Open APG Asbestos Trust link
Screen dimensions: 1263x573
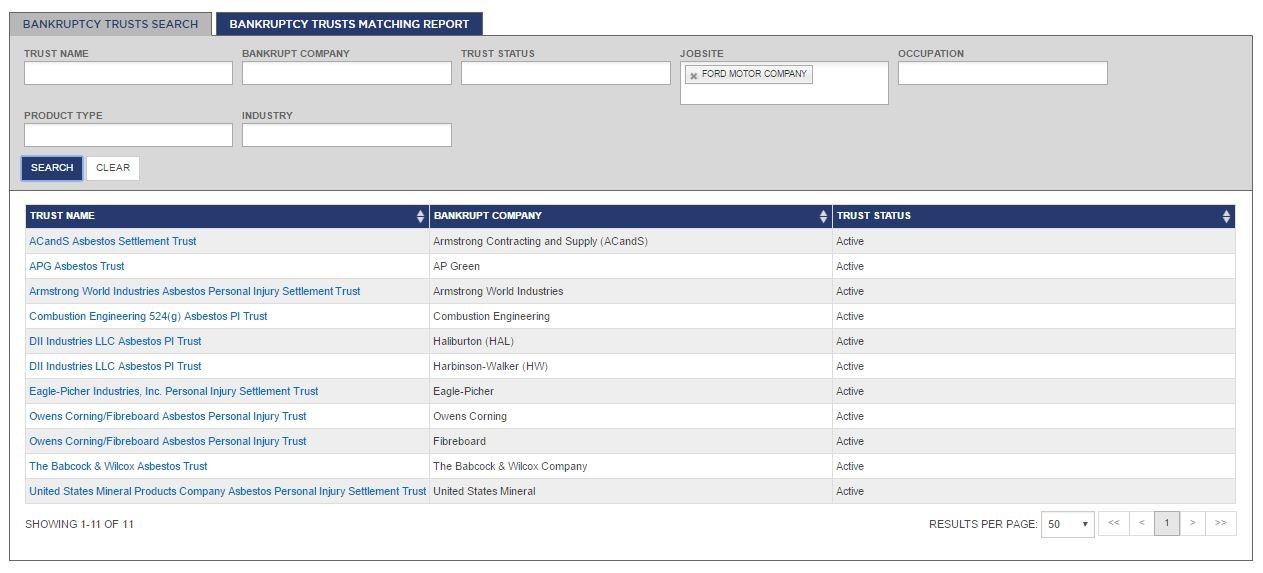coord(77,266)
